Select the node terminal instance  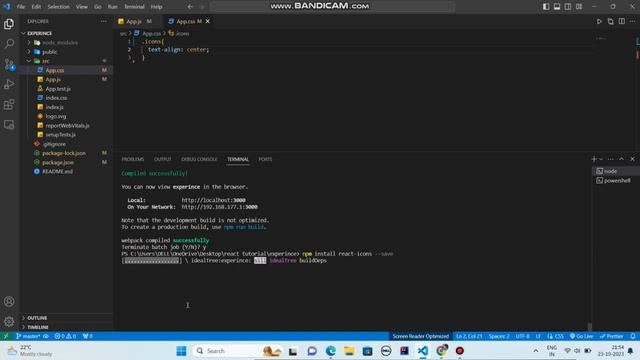coord(615,171)
